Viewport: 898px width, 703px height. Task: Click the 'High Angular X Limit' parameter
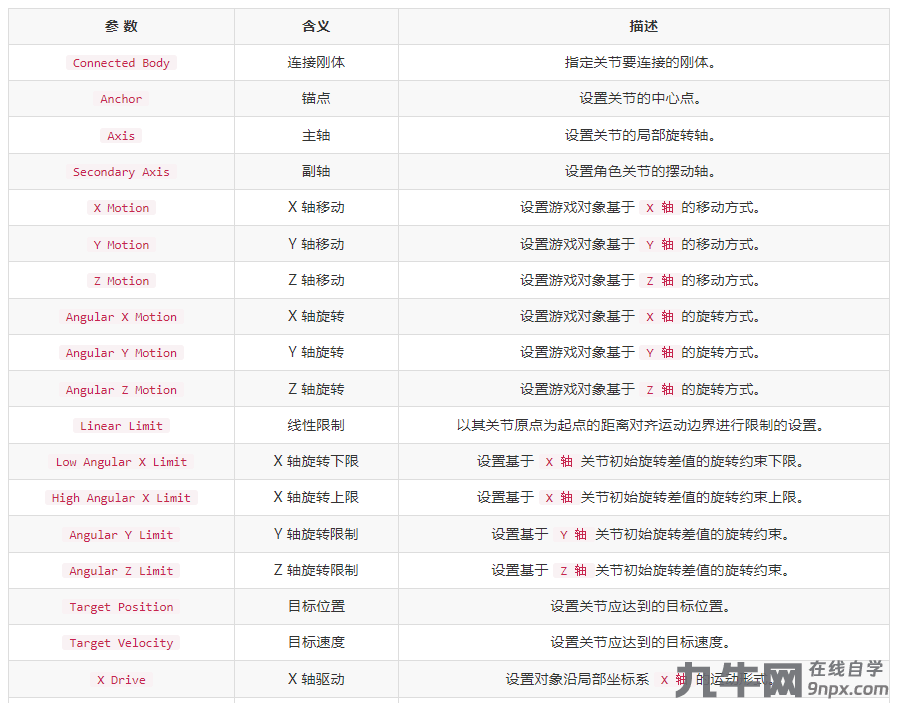coord(121,497)
